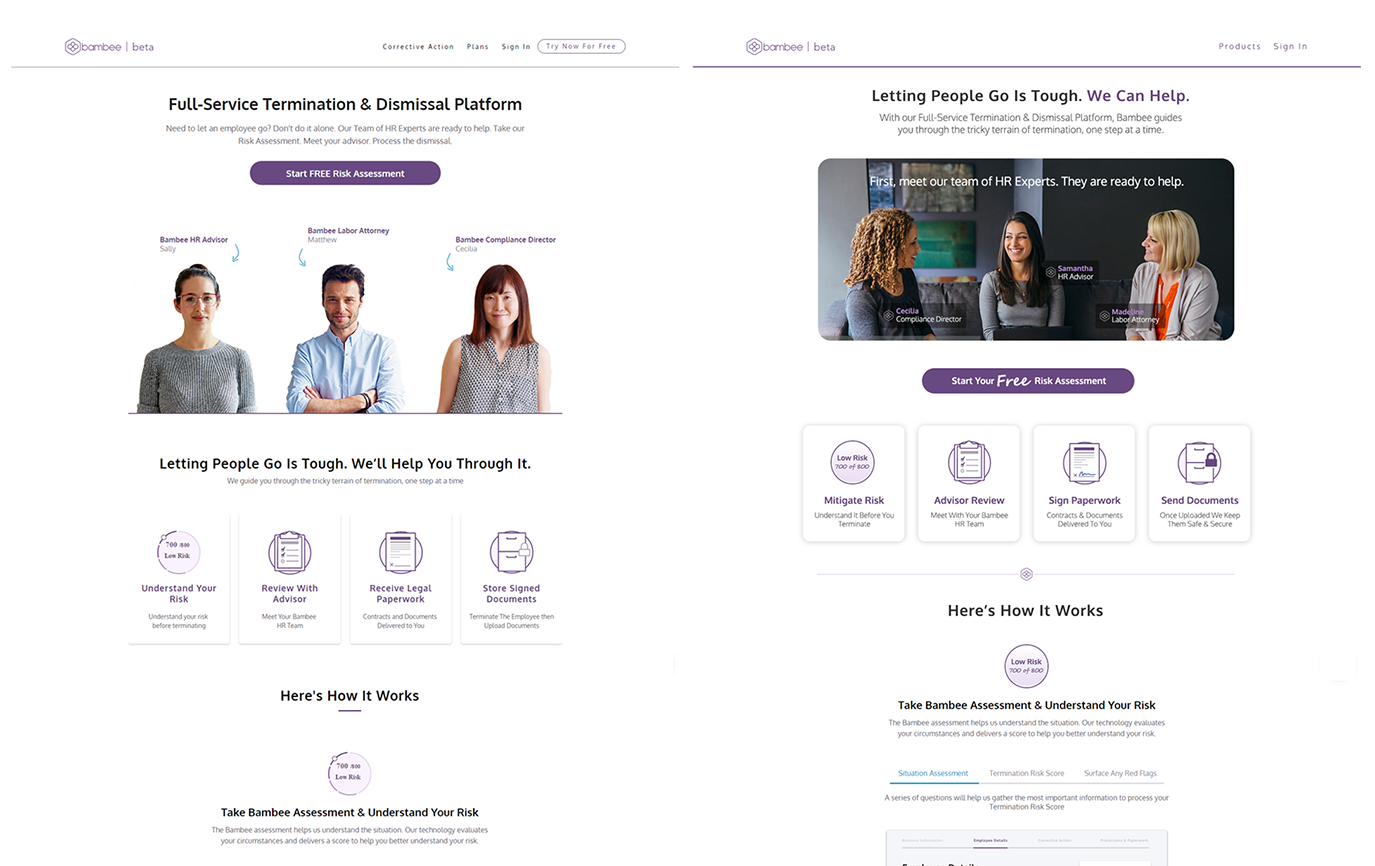Viewport: 1375px width, 866px height.
Task: Click right page Take Bambee Assessment & Understand Your Risk
Action: (x=1026, y=705)
